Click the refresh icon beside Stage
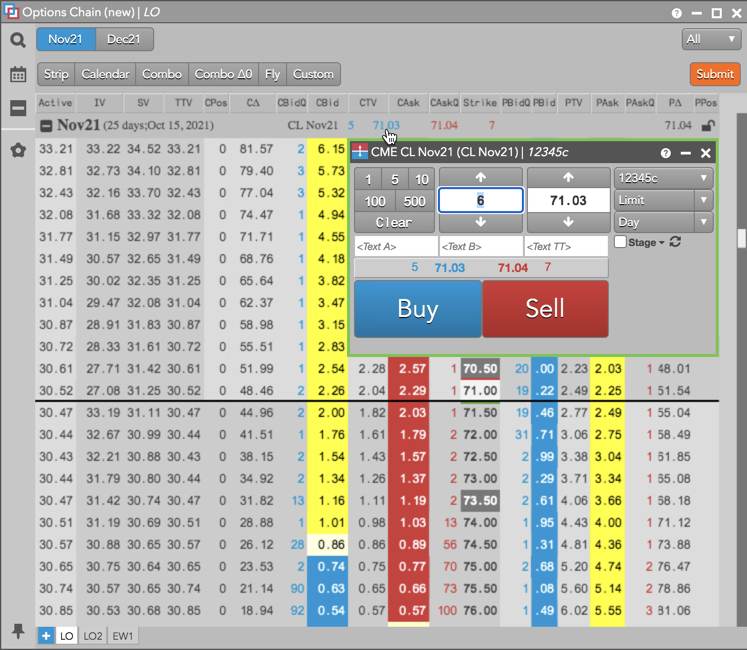 (x=675, y=243)
